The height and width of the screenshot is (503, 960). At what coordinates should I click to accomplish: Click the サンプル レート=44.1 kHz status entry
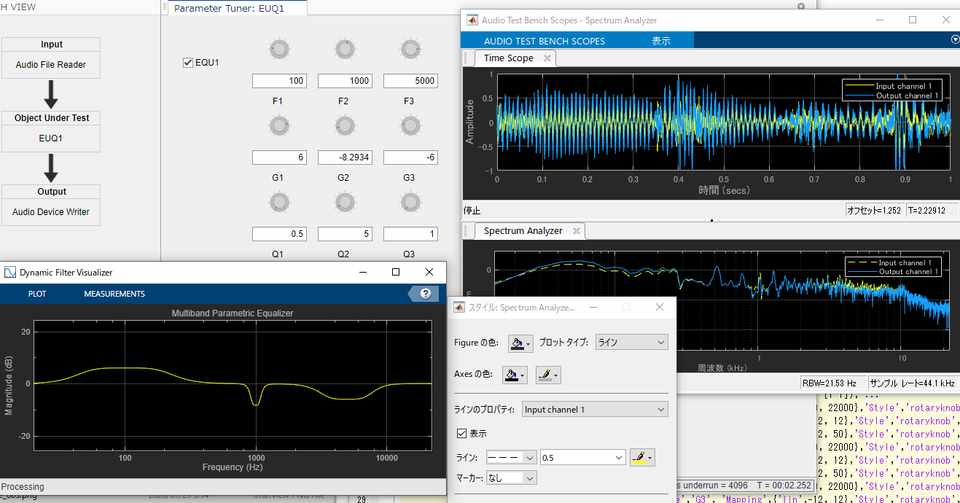pos(912,383)
